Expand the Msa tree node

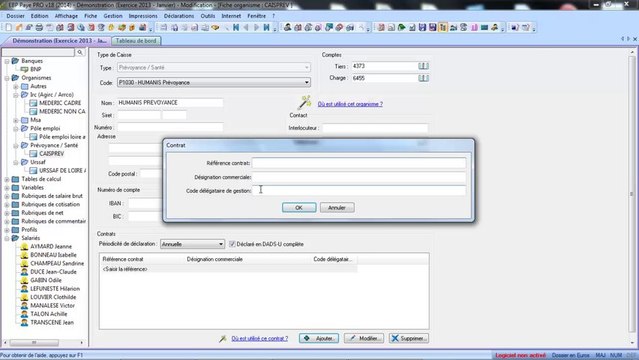[x=16, y=120]
